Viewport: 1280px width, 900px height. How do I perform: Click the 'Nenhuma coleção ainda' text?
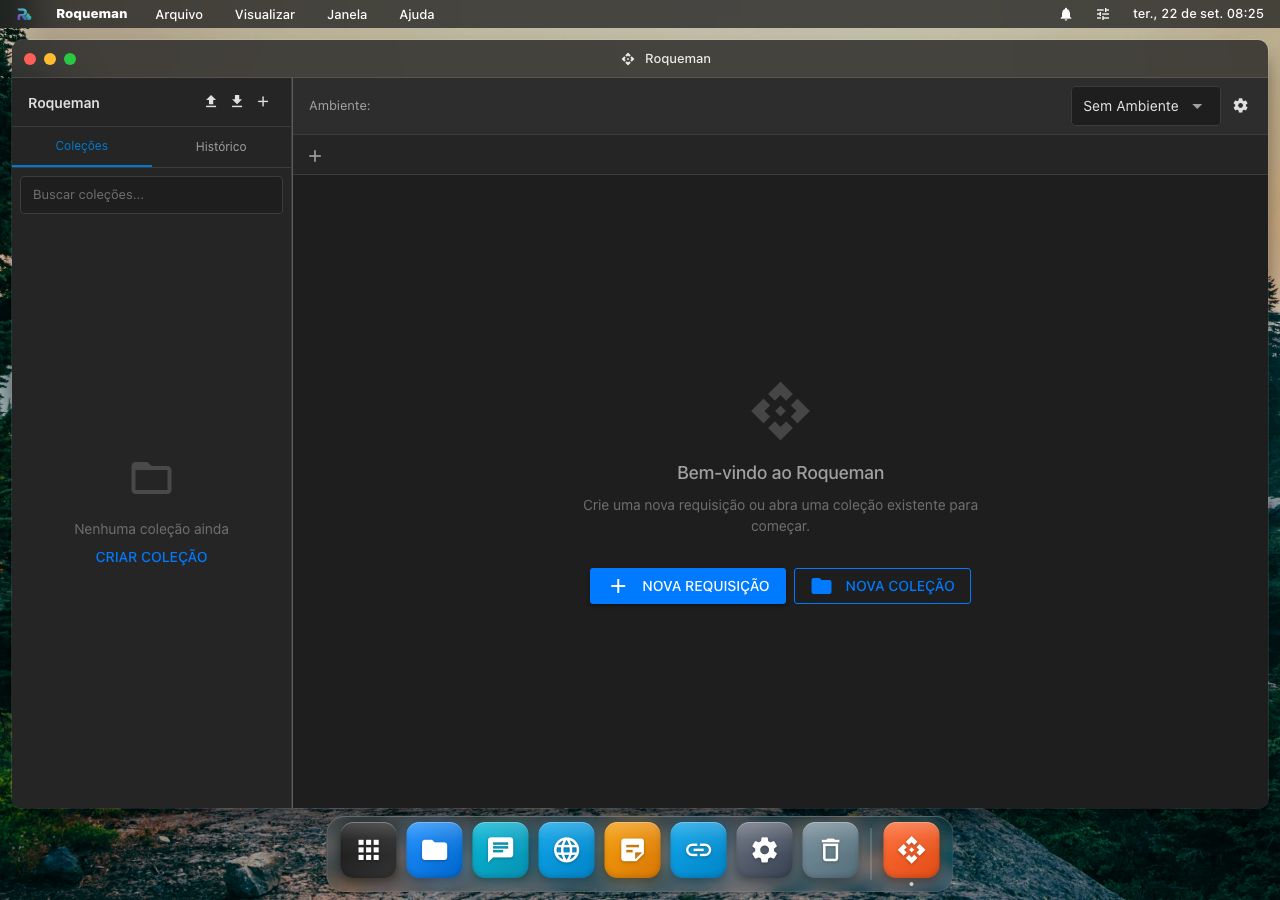pyautogui.click(x=152, y=529)
